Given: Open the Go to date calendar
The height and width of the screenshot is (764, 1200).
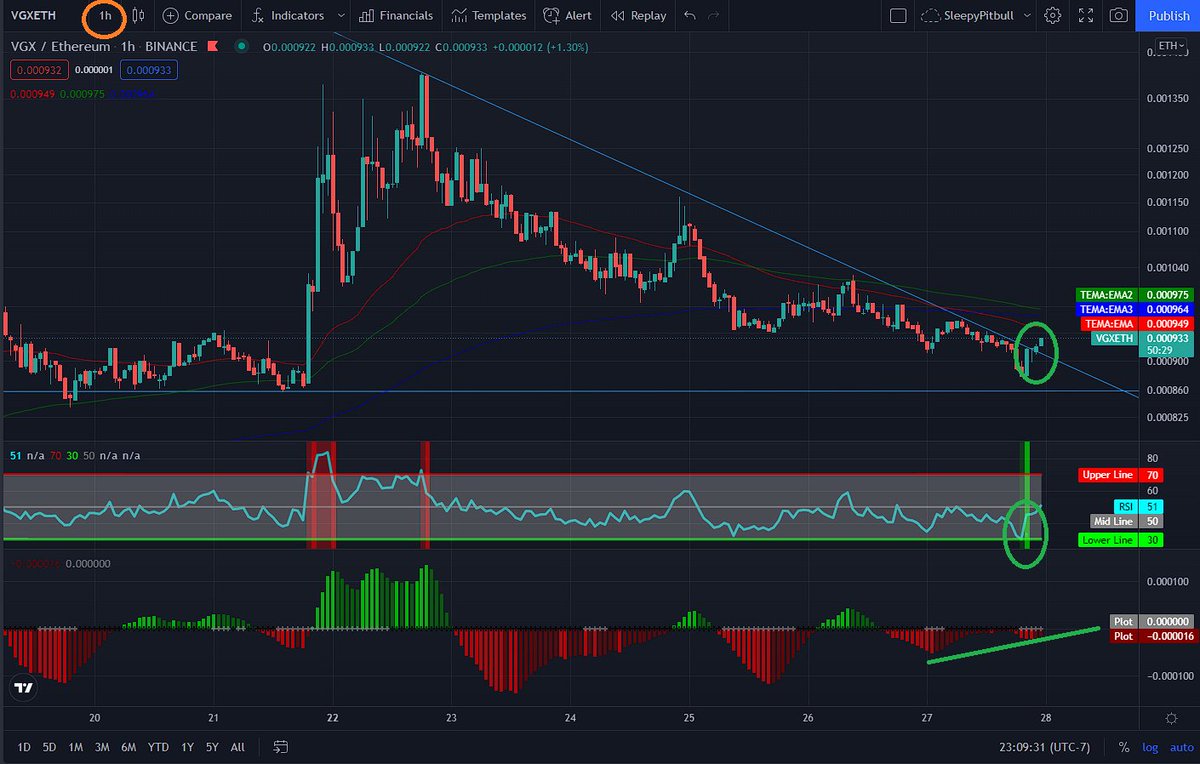Looking at the screenshot, I should pyautogui.click(x=281, y=746).
